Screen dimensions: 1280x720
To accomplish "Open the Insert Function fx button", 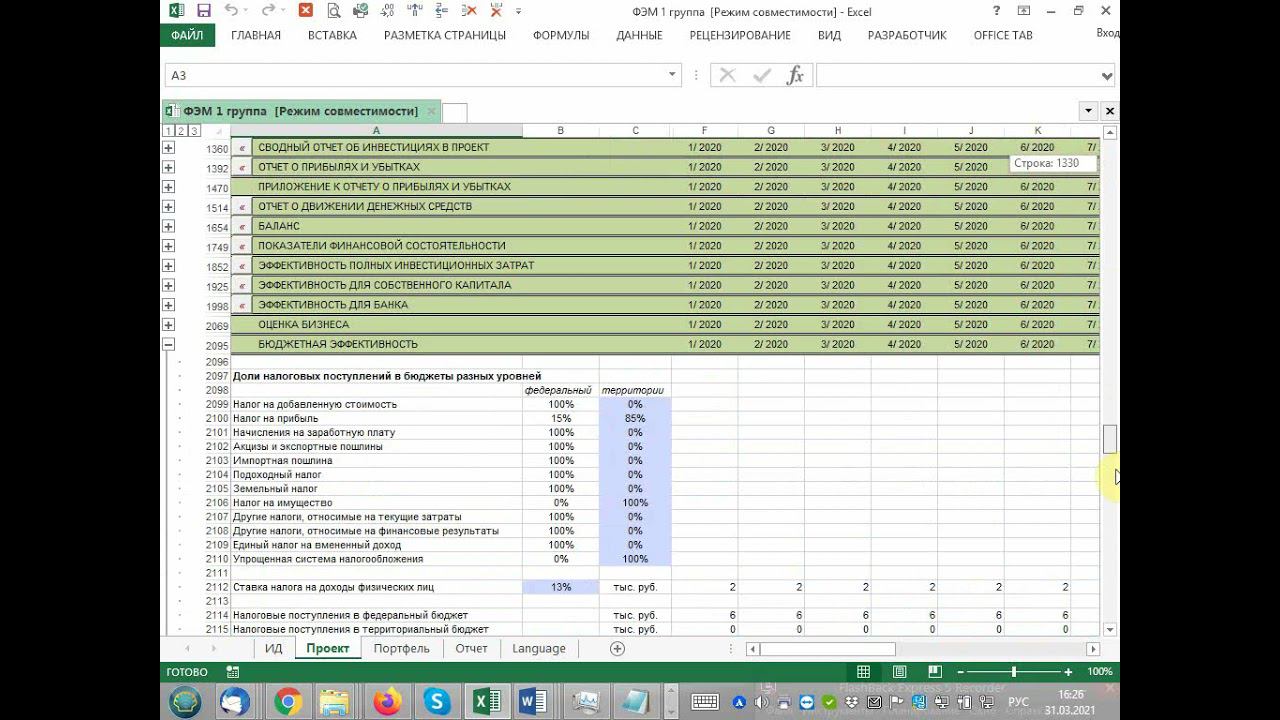I will tap(795, 75).
